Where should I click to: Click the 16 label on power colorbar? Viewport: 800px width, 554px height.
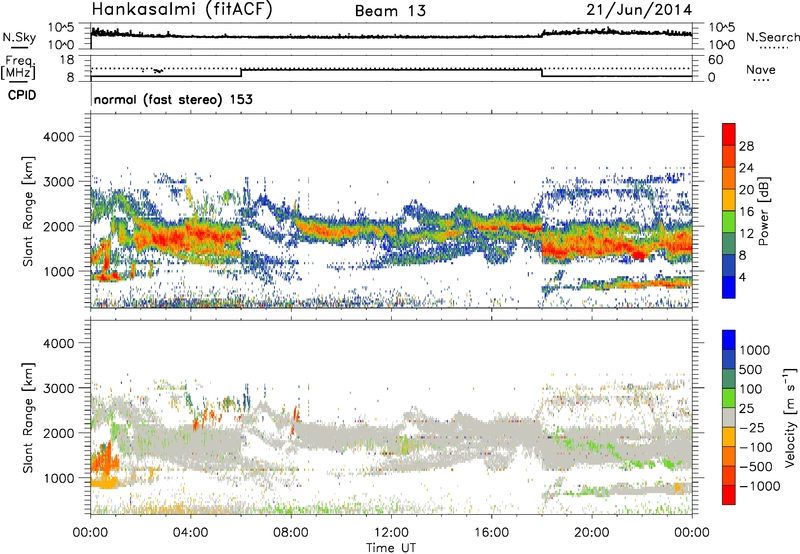(746, 212)
